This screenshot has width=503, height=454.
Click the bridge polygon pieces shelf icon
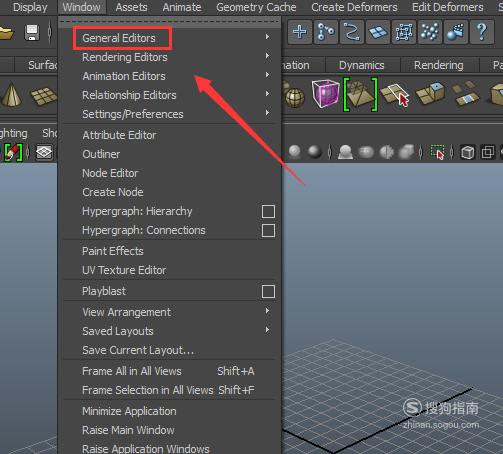[466, 93]
